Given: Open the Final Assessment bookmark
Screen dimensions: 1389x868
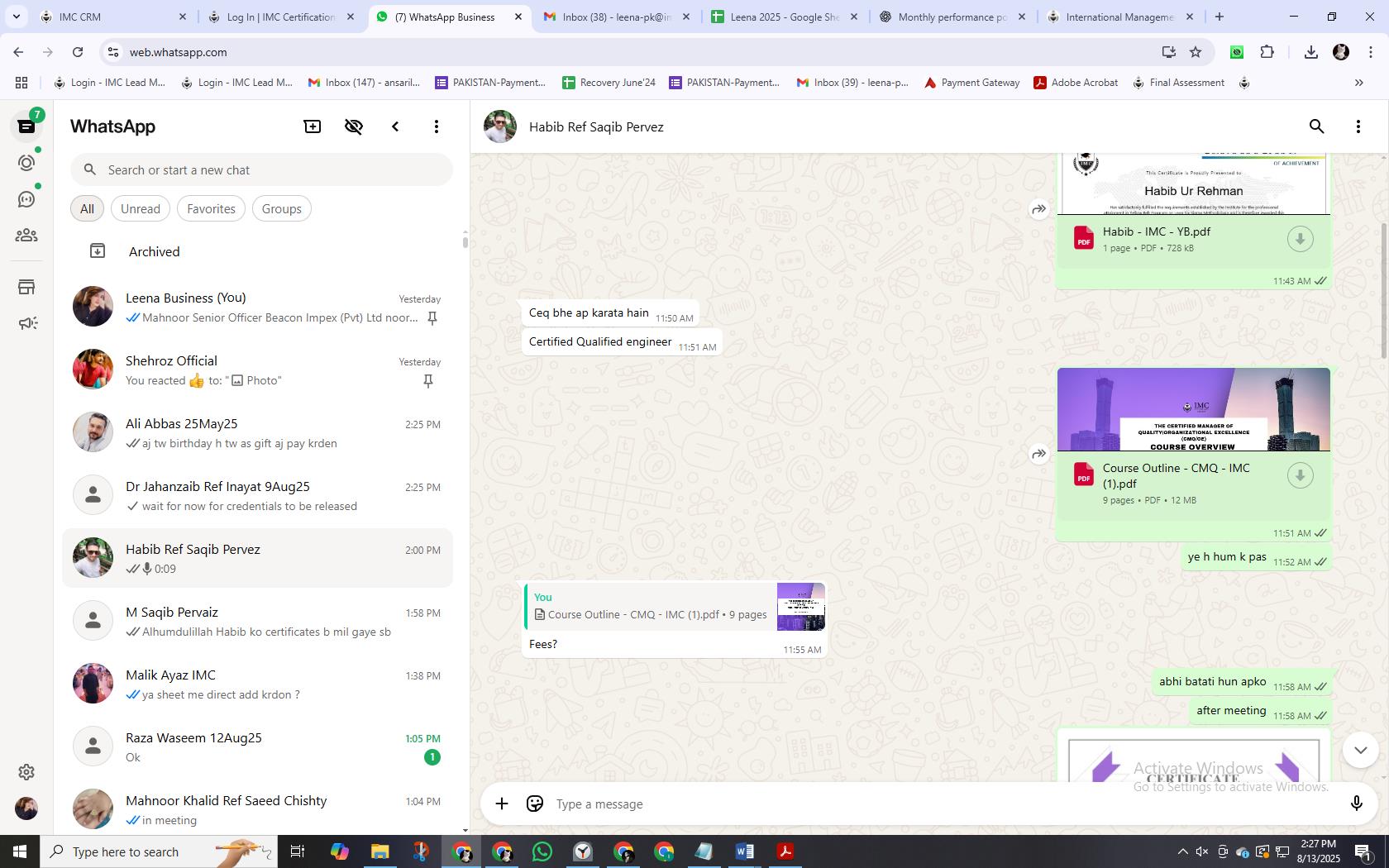Looking at the screenshot, I should point(1178,83).
